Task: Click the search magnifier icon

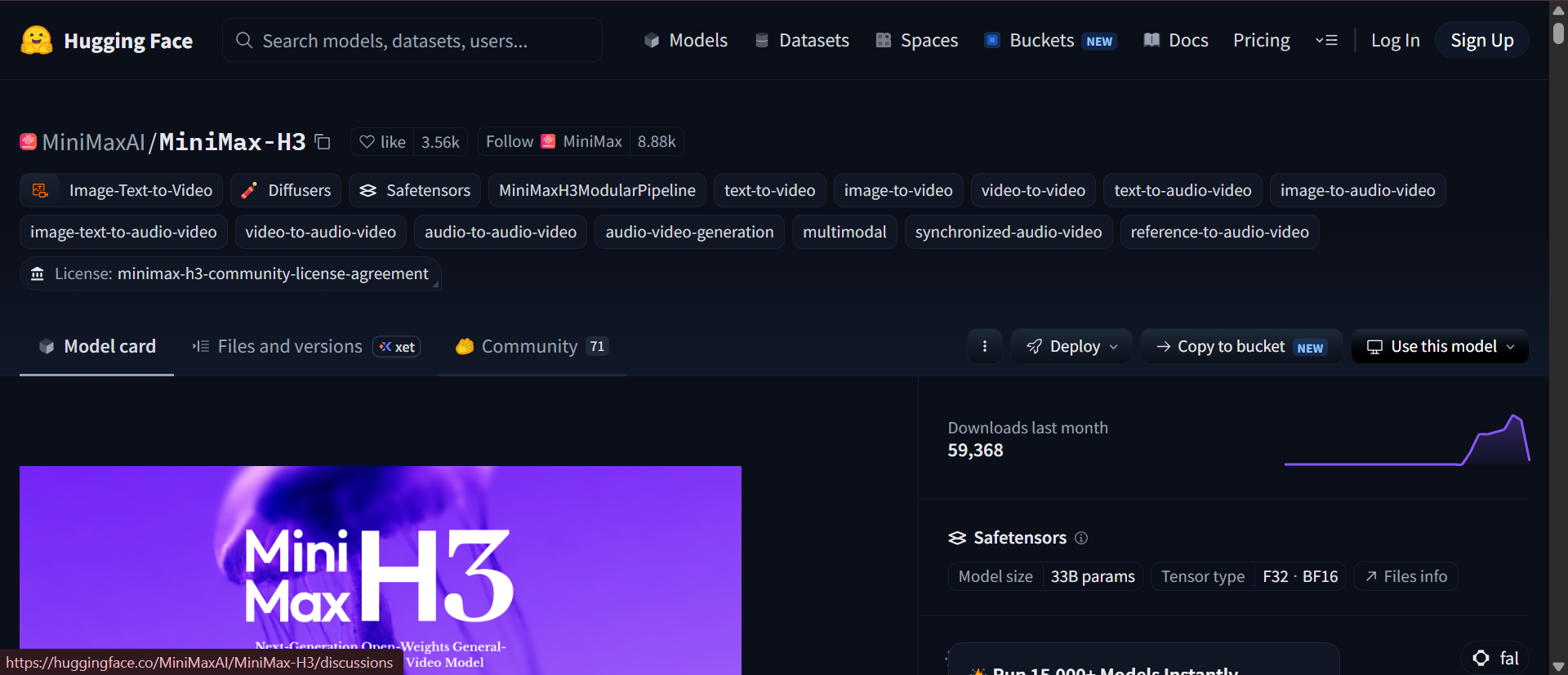Action: [243, 40]
